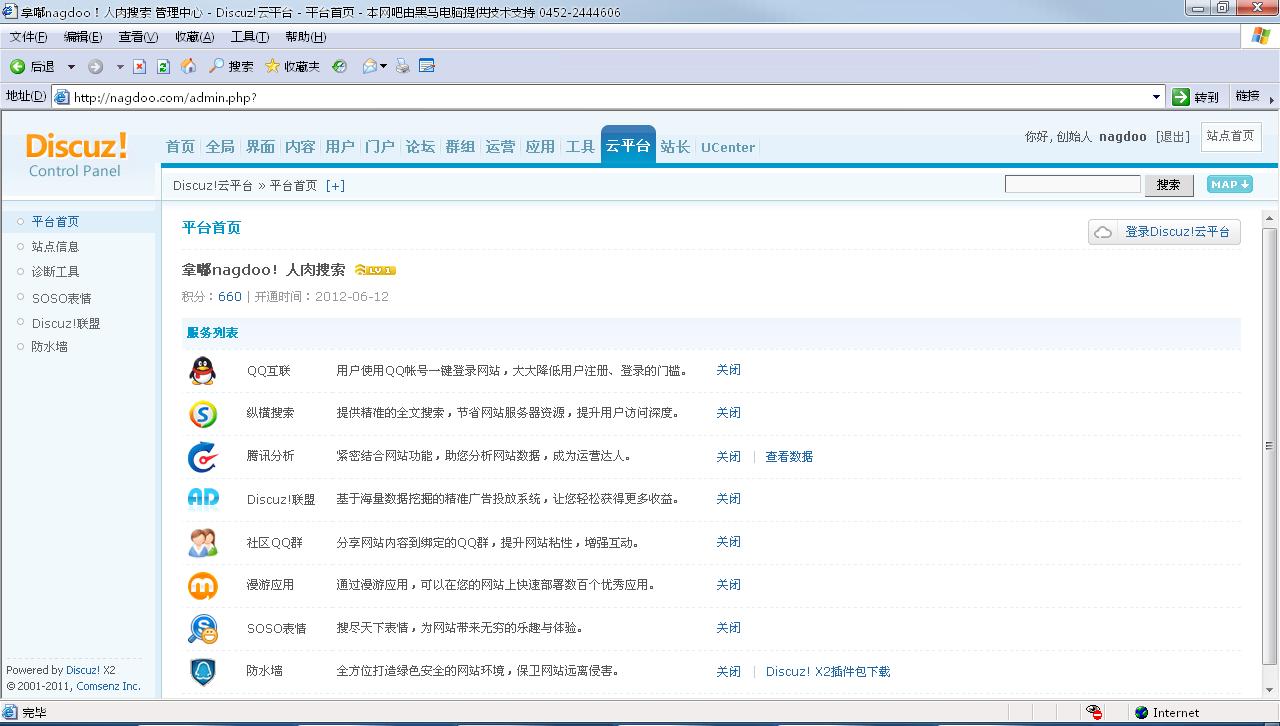The width and height of the screenshot is (1280, 726).
Task: Open the Search toolbar button
Action: [231, 67]
